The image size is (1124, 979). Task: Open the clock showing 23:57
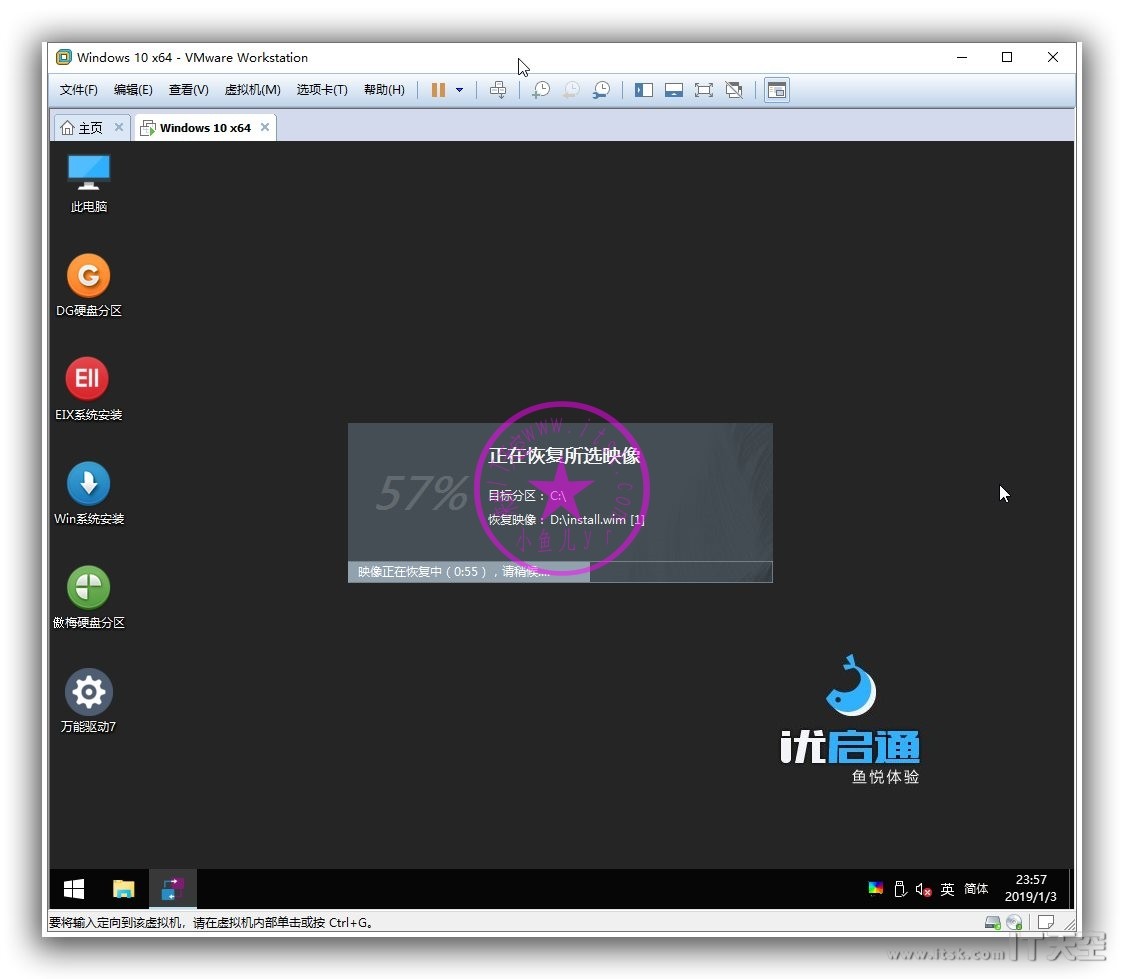[x=1031, y=888]
